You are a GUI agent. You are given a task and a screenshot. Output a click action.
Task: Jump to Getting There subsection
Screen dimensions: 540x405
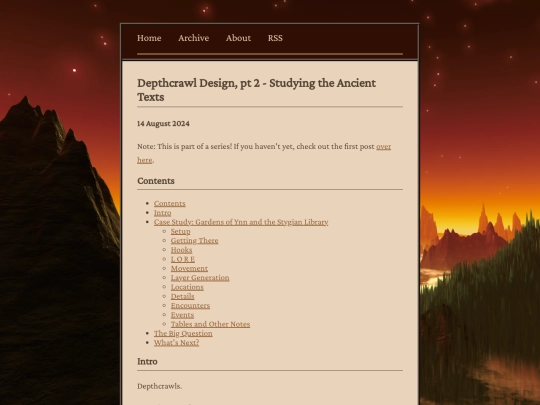tap(195, 240)
